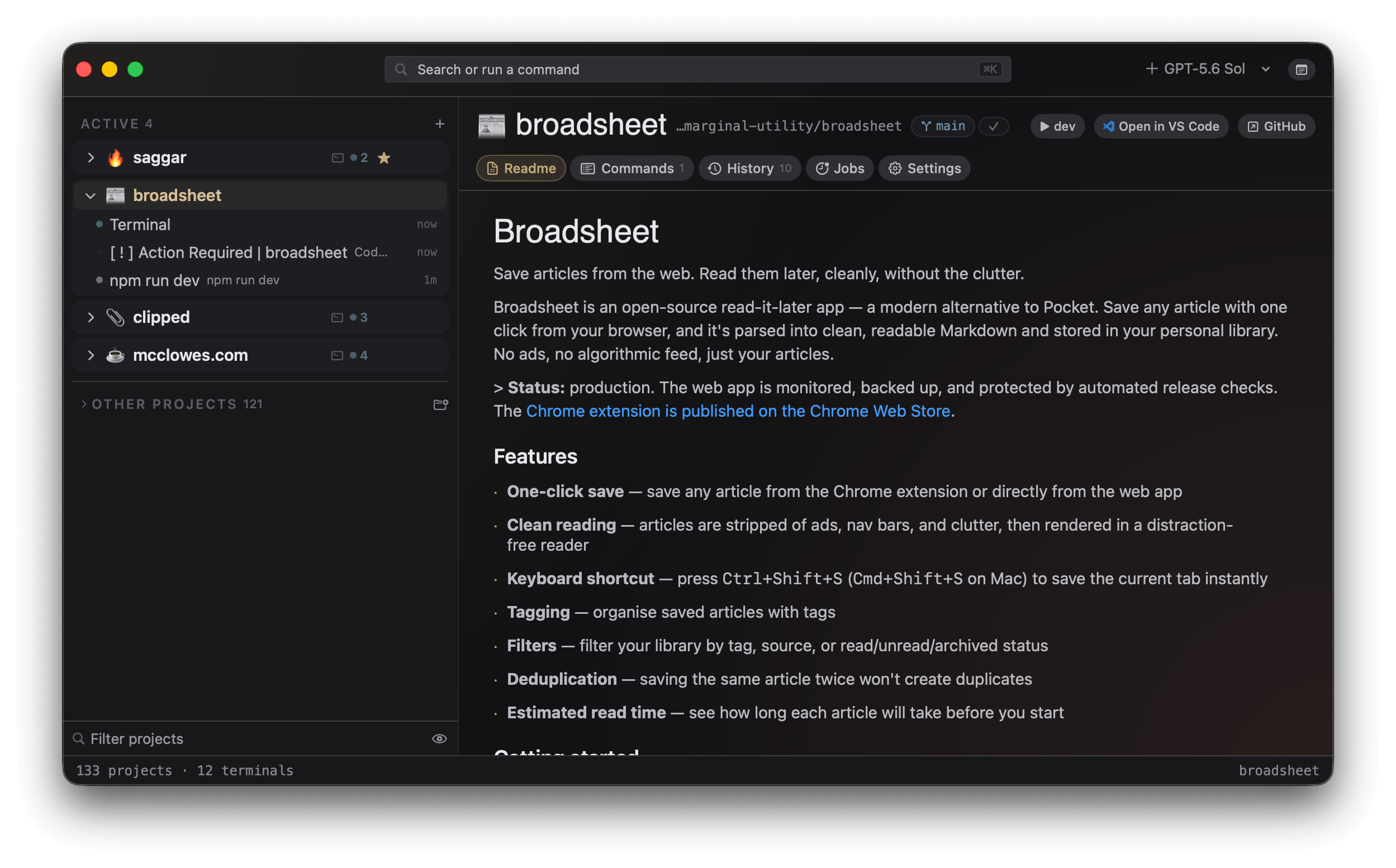Click the fire emoji icon for saggar

pyautogui.click(x=116, y=158)
